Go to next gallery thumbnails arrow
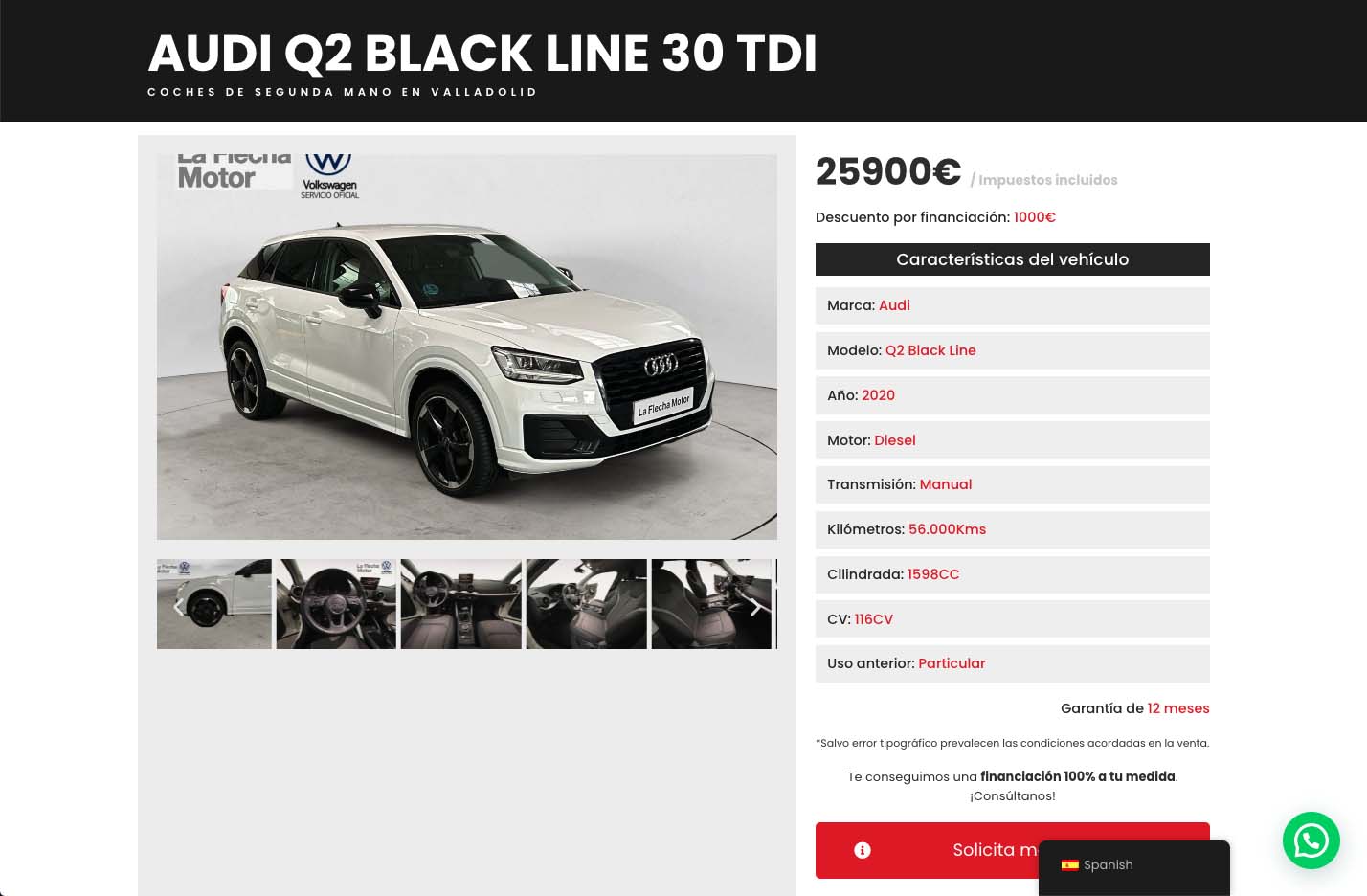Image resolution: width=1367 pixels, height=896 pixels. 755,607
